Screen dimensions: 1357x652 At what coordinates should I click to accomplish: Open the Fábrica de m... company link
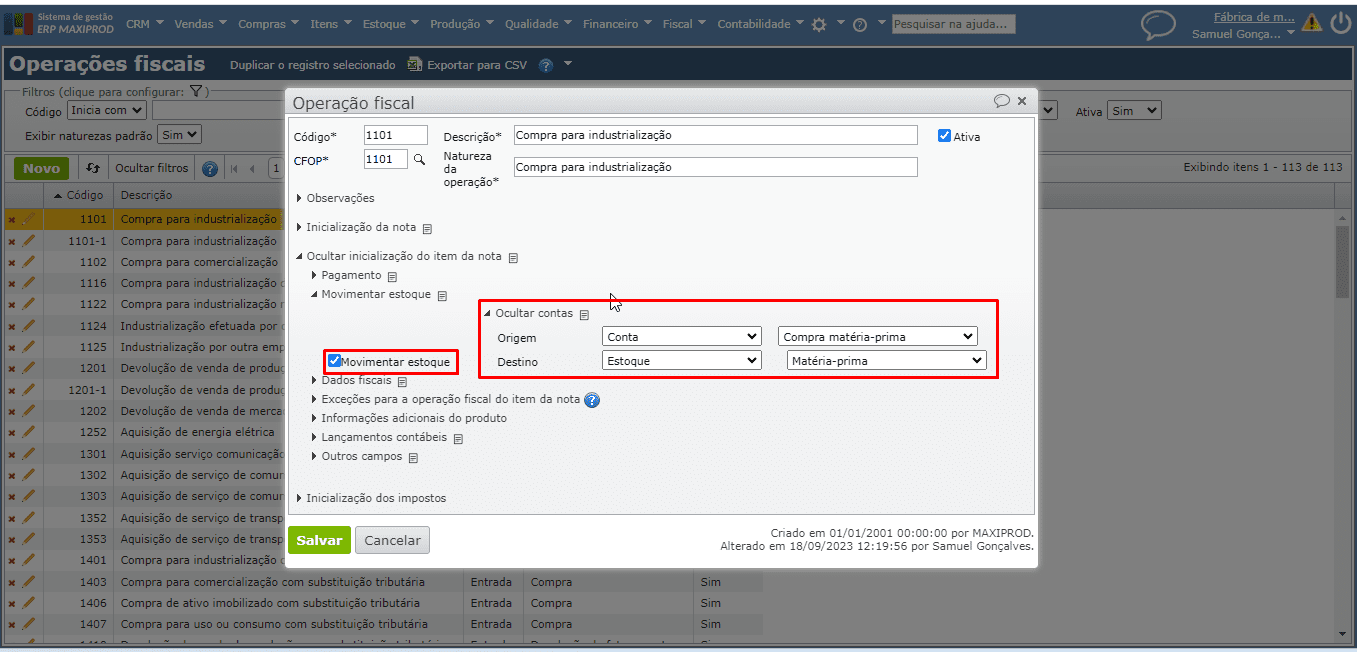coord(1253,17)
